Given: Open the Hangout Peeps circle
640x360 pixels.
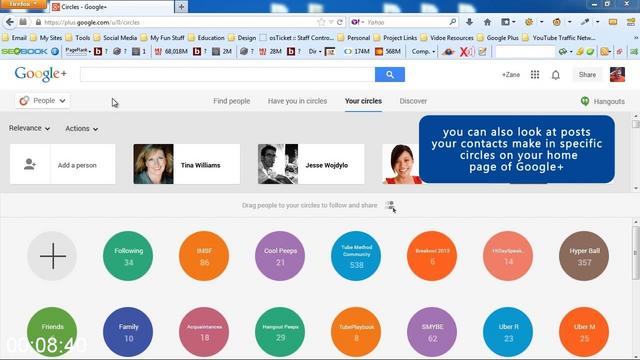Looking at the screenshot, I should [280, 332].
